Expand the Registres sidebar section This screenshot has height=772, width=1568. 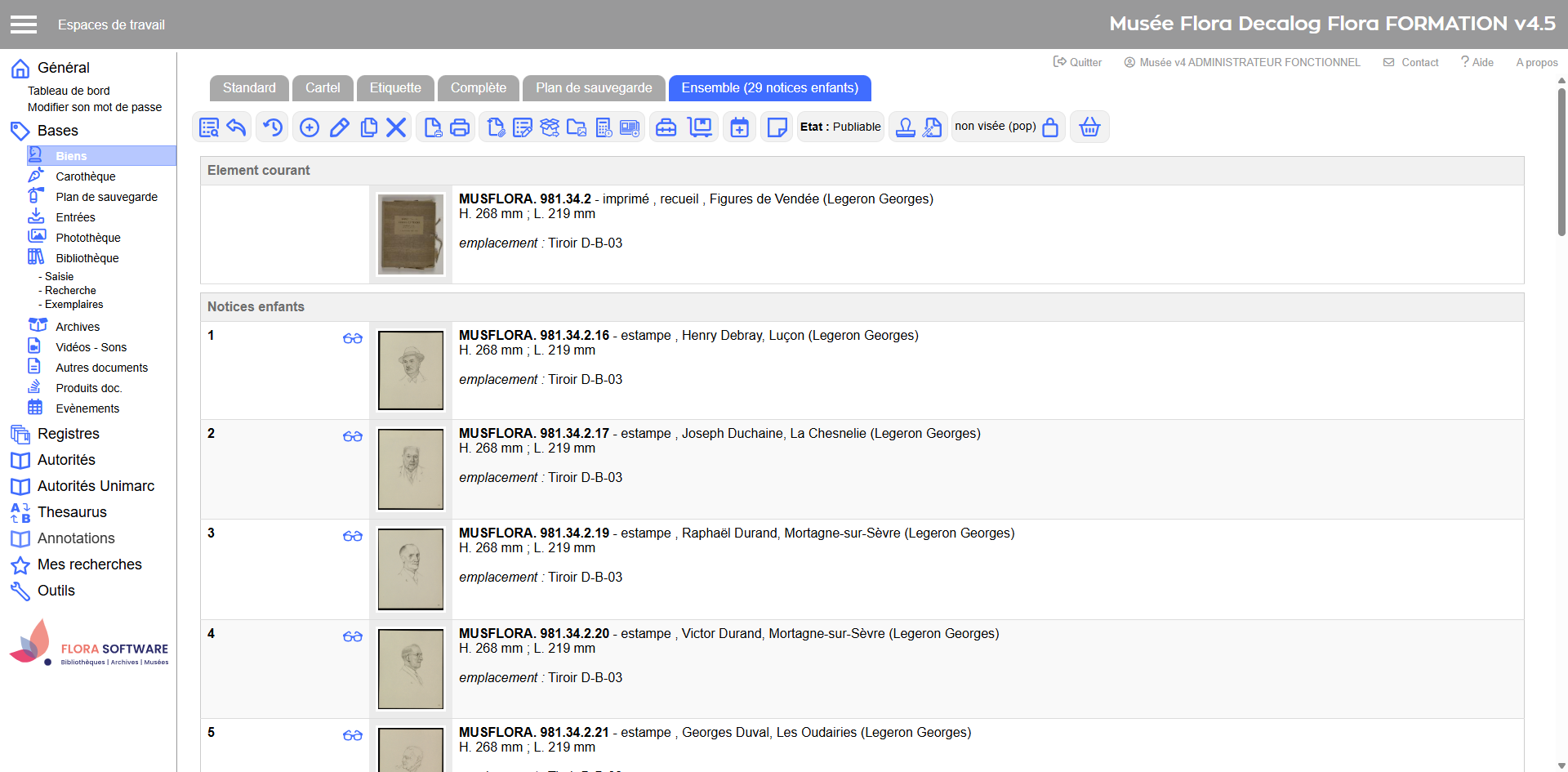pyautogui.click(x=68, y=434)
